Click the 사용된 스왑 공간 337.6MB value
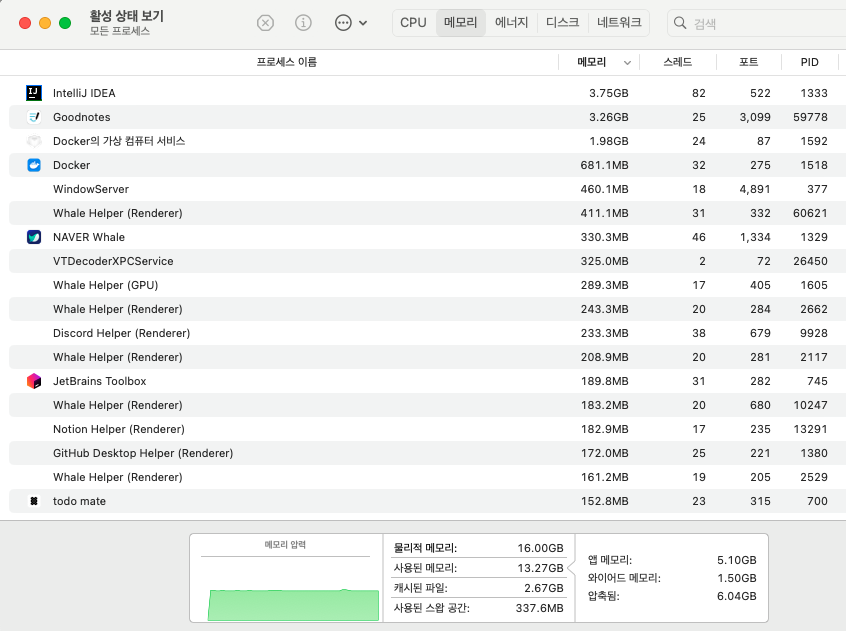Screen dimensions: 846x631 point(540,608)
